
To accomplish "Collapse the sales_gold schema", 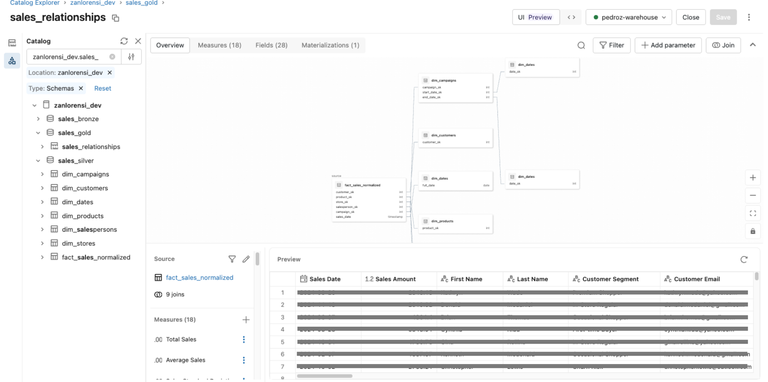I will (38, 133).
